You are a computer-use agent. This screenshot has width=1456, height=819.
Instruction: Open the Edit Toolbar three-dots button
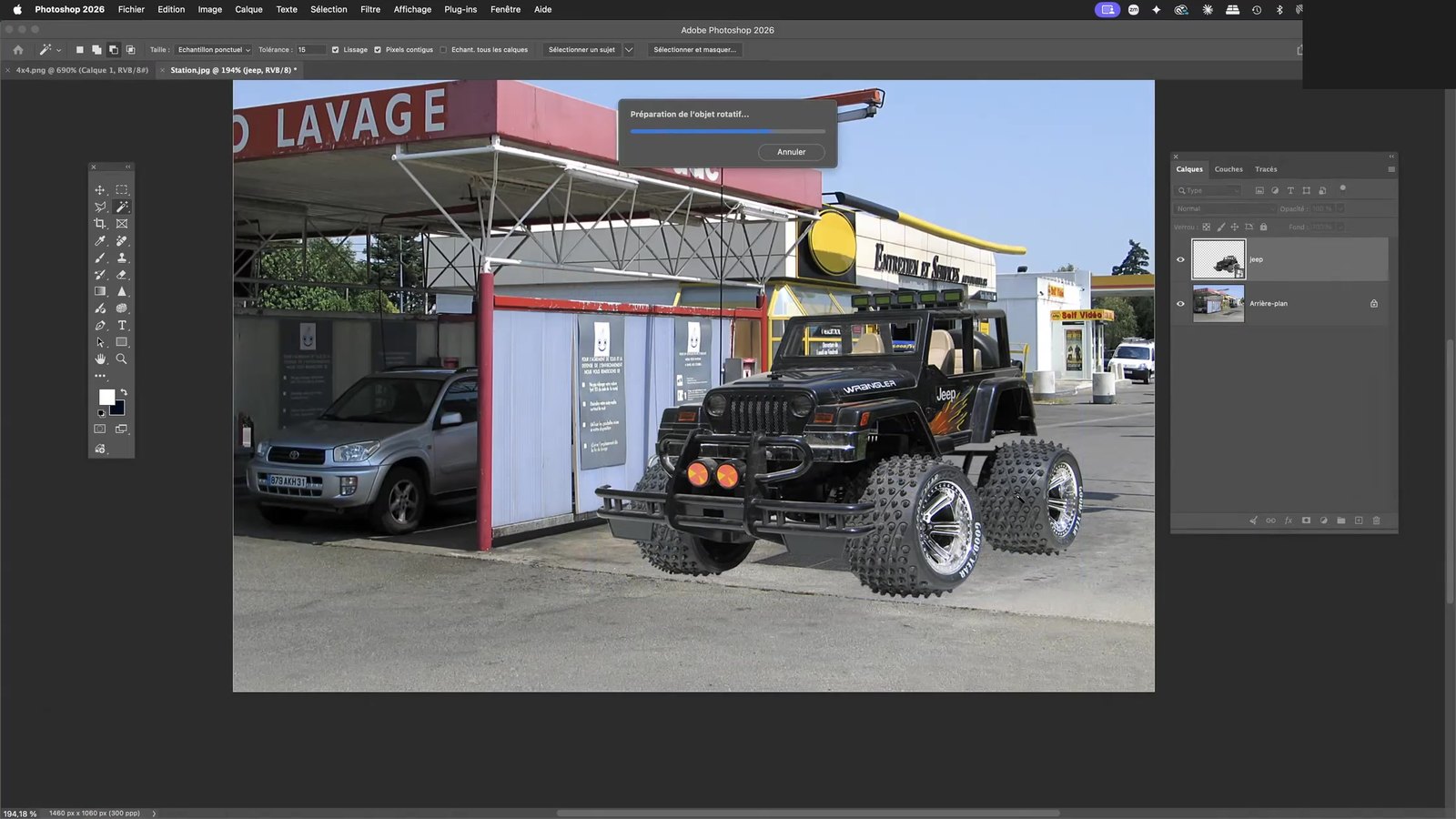[100, 376]
